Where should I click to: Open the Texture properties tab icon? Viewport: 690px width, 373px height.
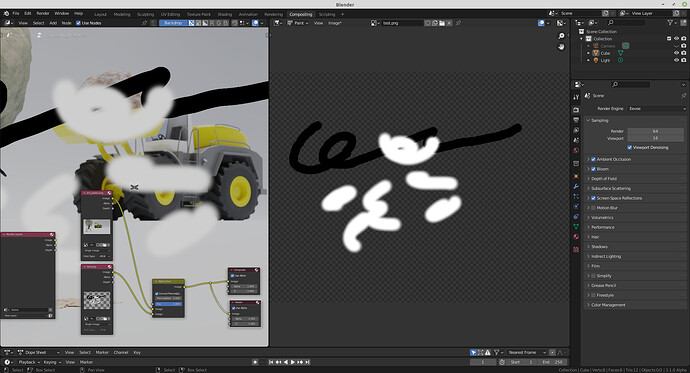pyautogui.click(x=576, y=249)
